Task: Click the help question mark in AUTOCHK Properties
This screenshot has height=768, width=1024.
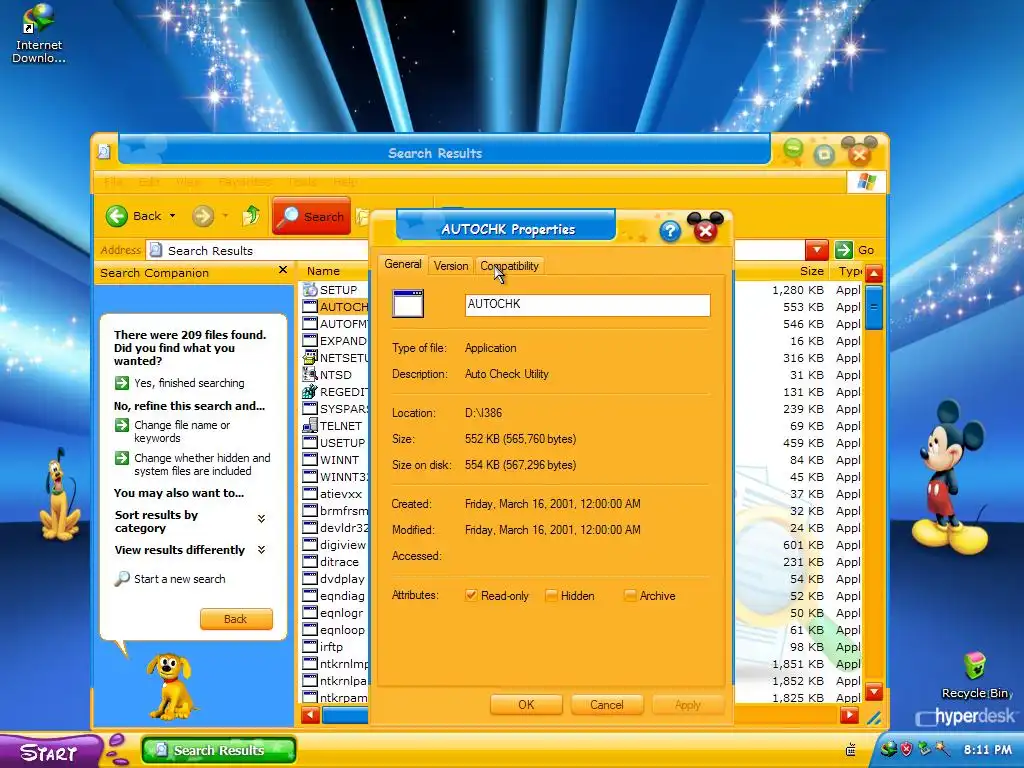Action: coord(669,231)
